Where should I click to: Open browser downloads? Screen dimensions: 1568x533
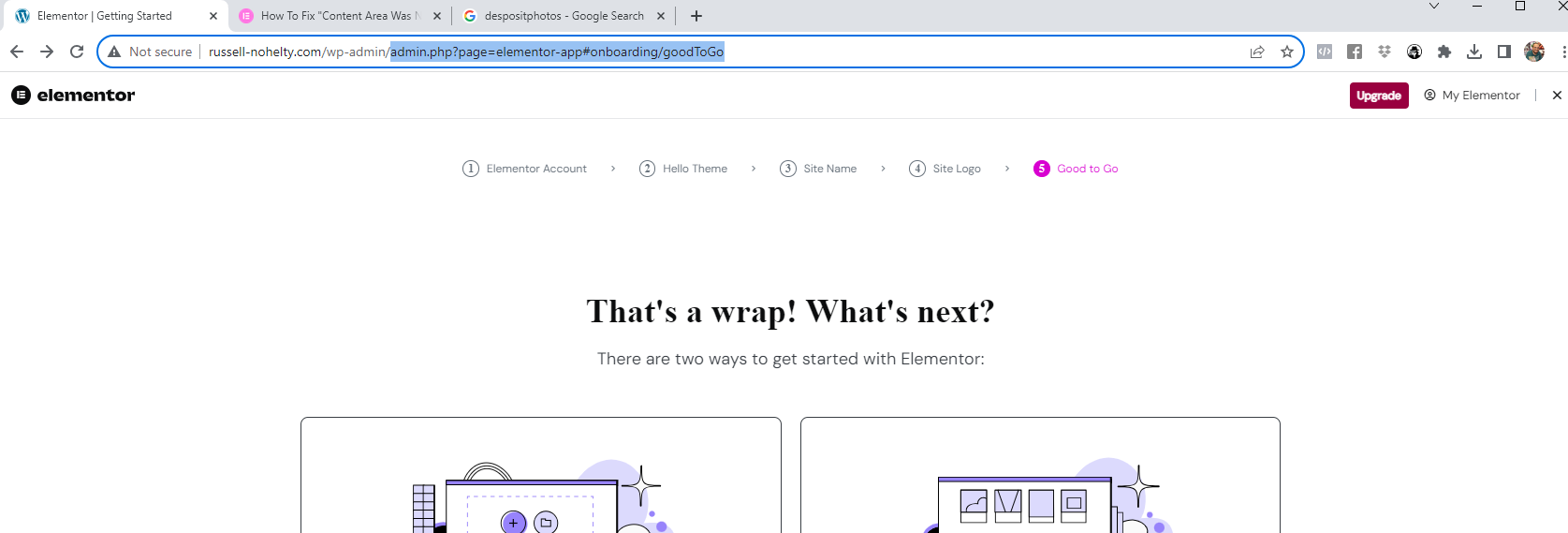pos(1474,52)
